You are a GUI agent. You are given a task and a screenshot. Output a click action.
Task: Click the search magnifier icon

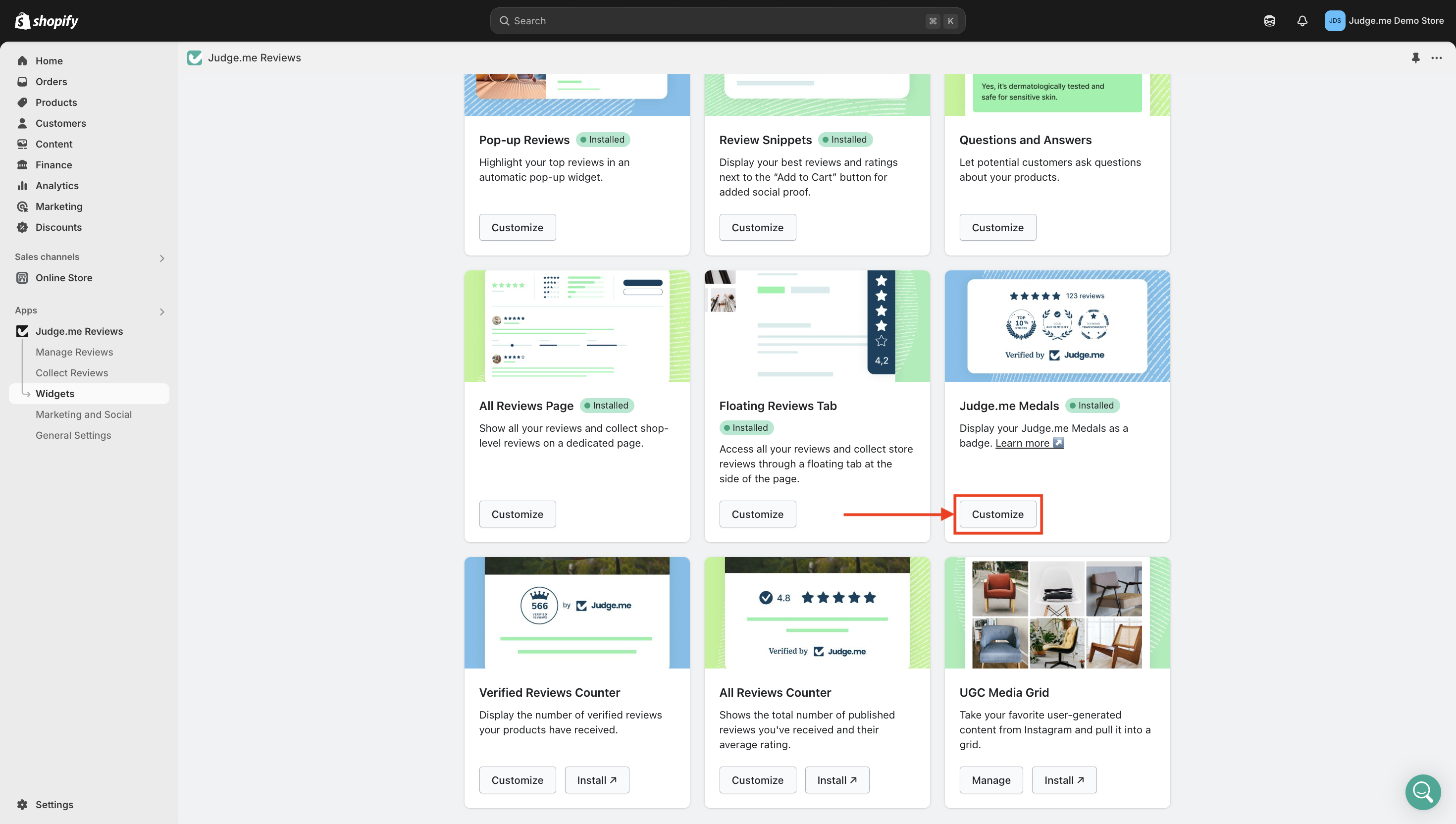coord(504,21)
